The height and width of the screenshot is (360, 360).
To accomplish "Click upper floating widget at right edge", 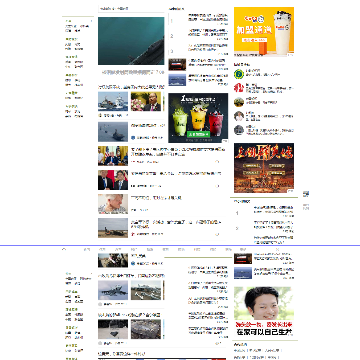I will tap(306, 194).
